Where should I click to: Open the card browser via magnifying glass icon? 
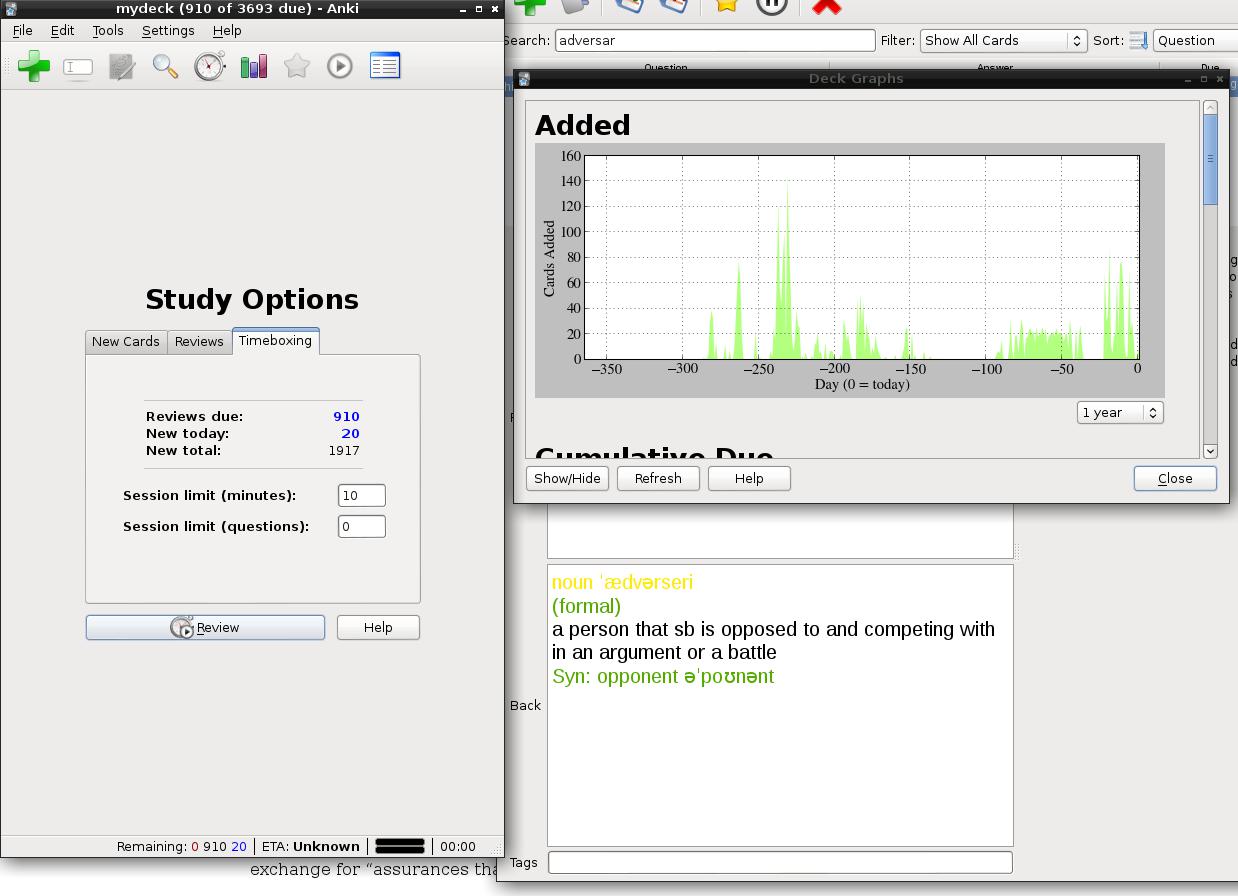point(165,66)
